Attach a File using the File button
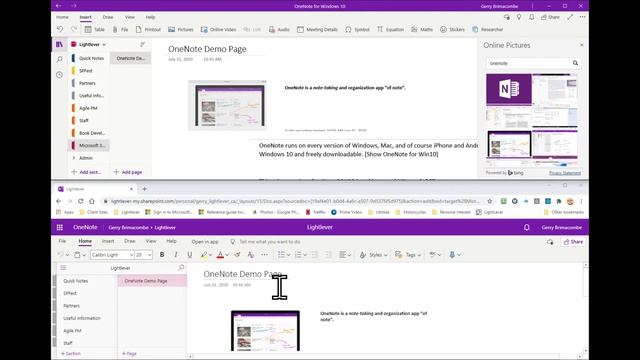This screenshot has width=640, height=360. [120, 29]
